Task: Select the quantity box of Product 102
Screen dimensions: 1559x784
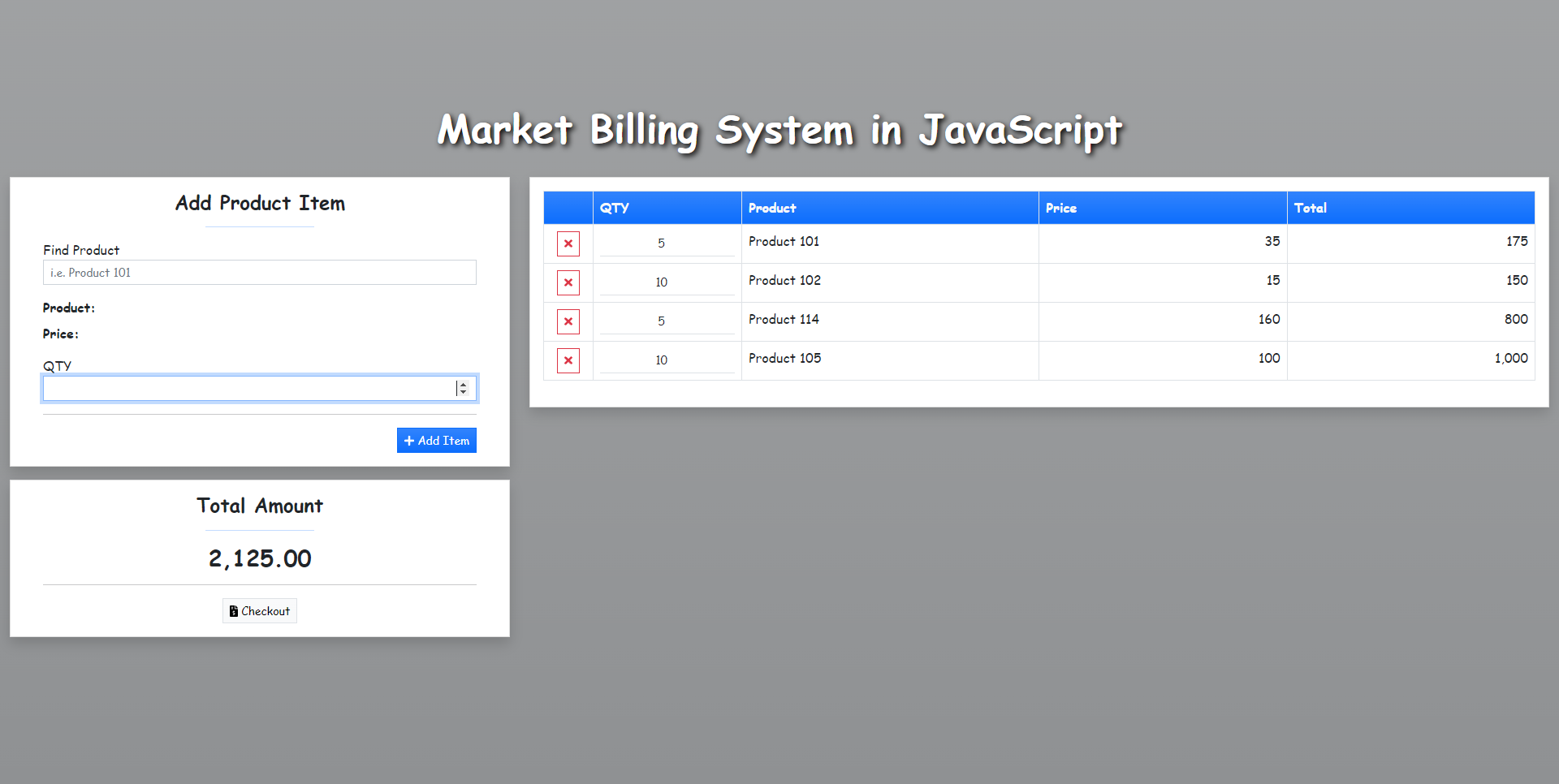Action: pyautogui.click(x=666, y=282)
